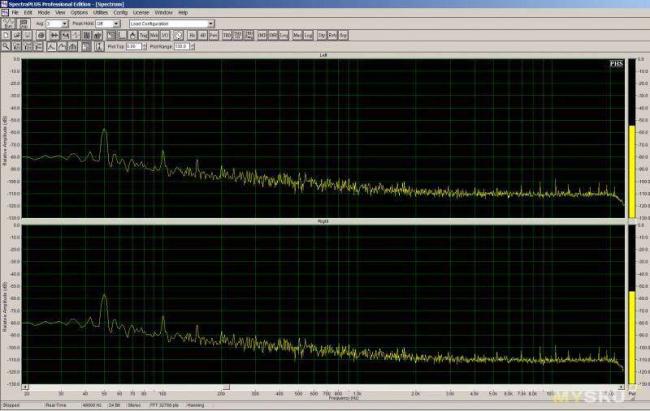The image size is (650, 411).
Task: Click the Hanning status bar entry
Action: tap(196, 405)
